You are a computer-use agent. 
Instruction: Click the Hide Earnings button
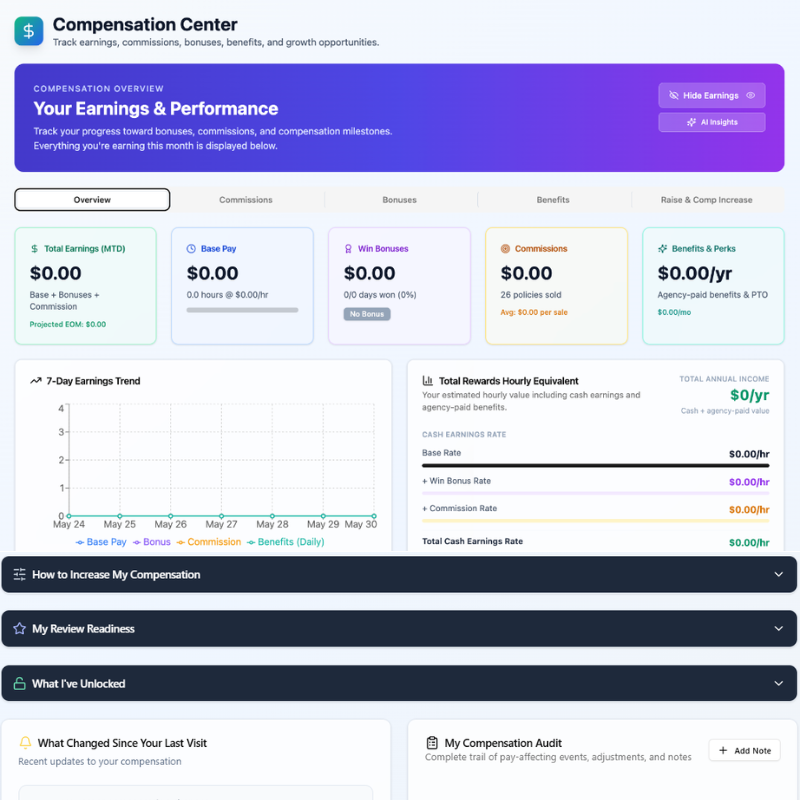click(712, 95)
